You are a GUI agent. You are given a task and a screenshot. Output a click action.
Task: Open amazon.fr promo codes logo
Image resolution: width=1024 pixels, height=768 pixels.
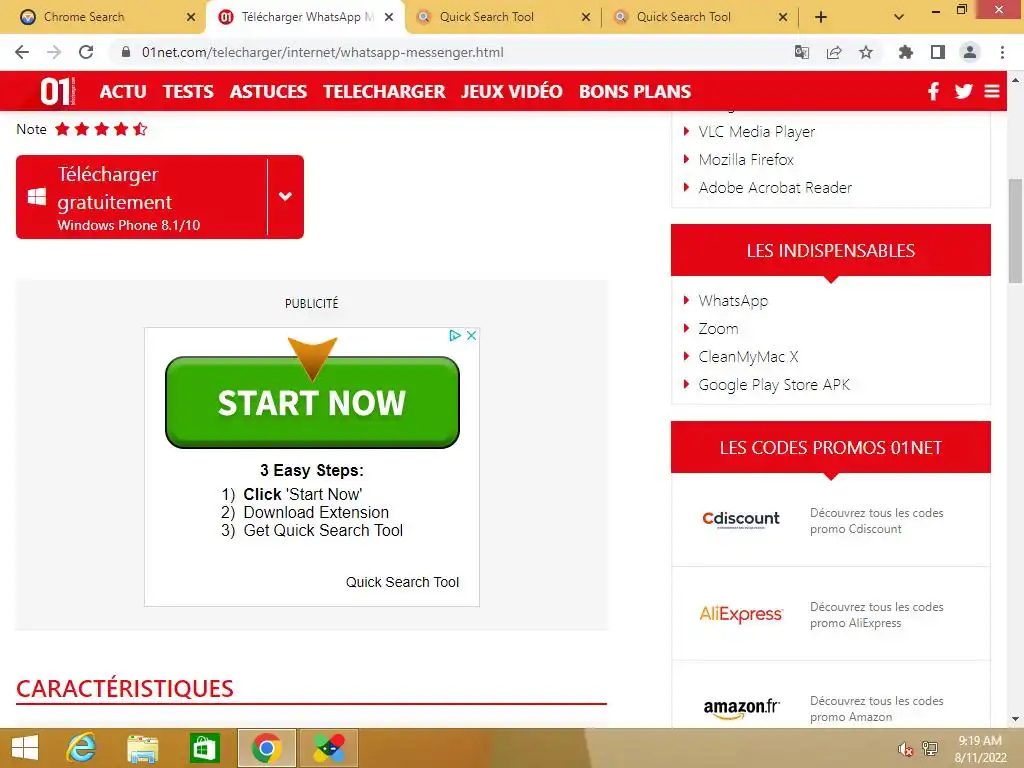741,709
